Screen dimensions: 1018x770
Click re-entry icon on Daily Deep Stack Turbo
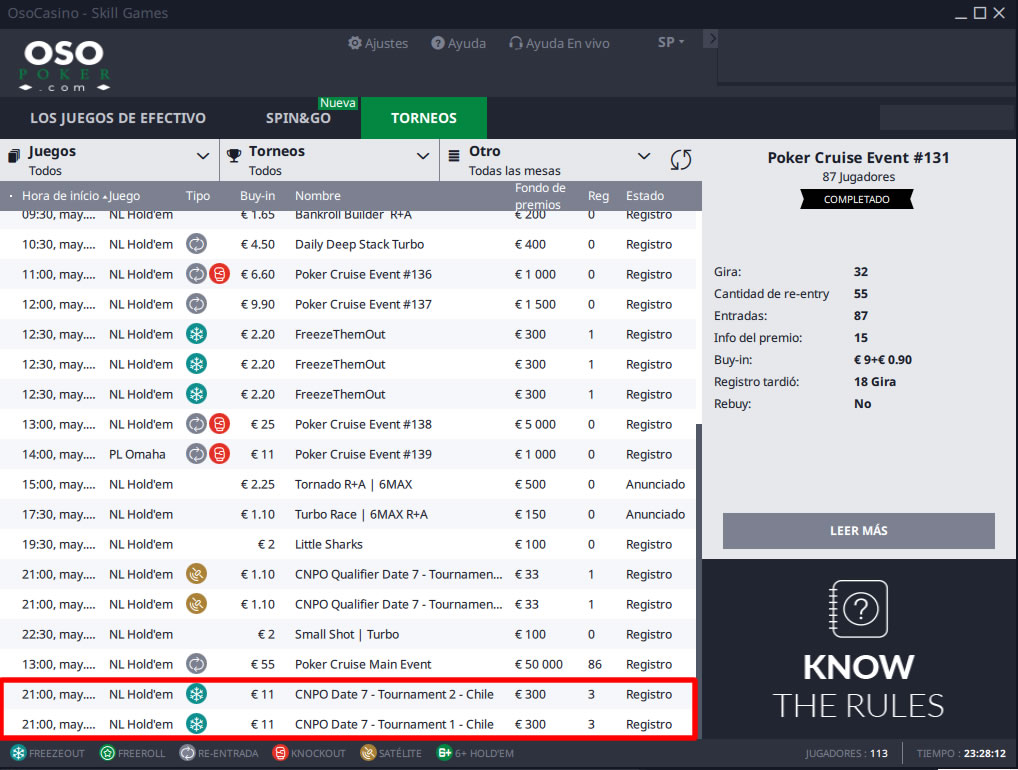(x=196, y=244)
